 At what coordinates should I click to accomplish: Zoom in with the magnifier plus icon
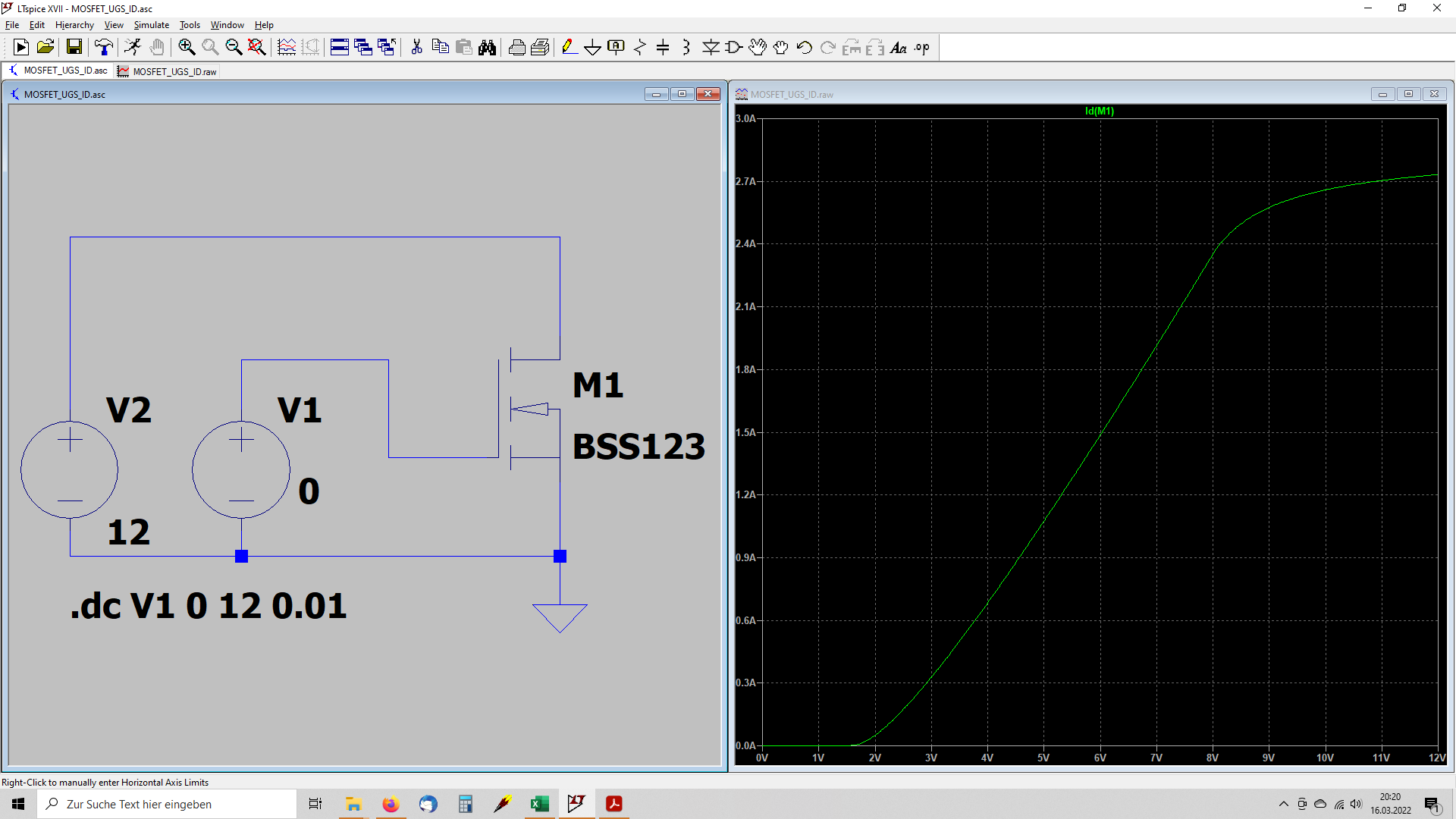pos(187,47)
